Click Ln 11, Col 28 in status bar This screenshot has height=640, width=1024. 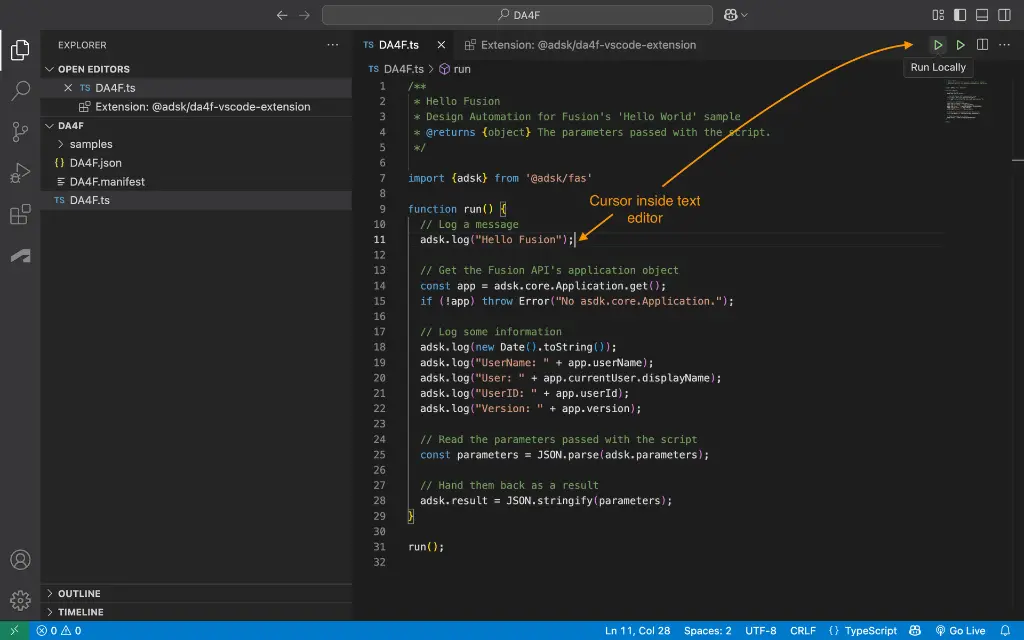[637, 631]
